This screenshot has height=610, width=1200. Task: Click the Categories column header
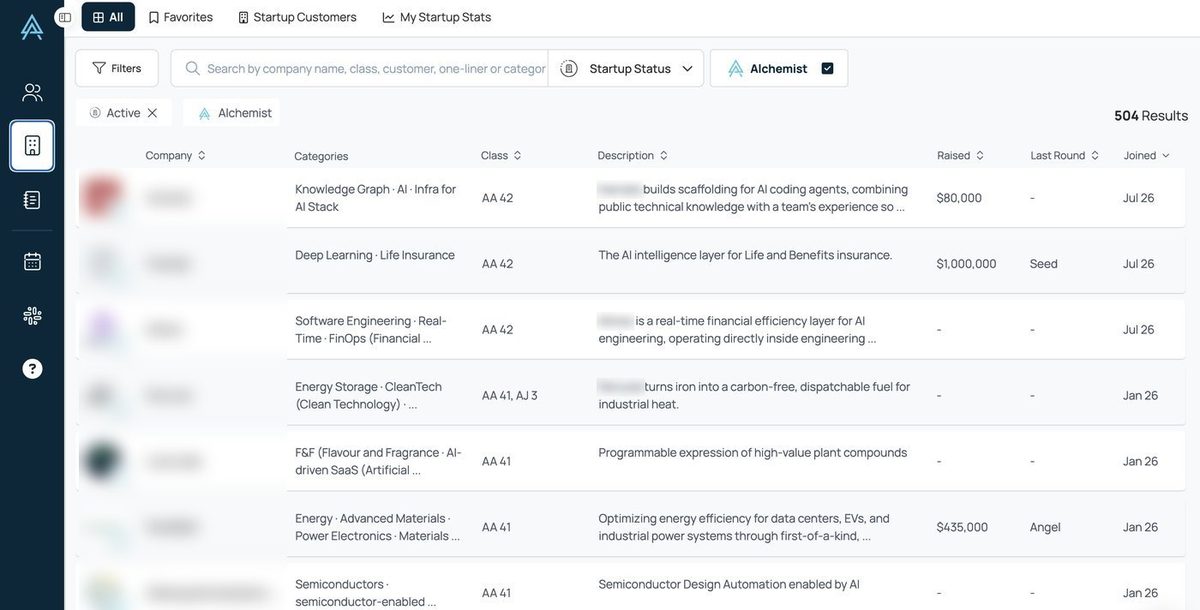pyautogui.click(x=321, y=156)
